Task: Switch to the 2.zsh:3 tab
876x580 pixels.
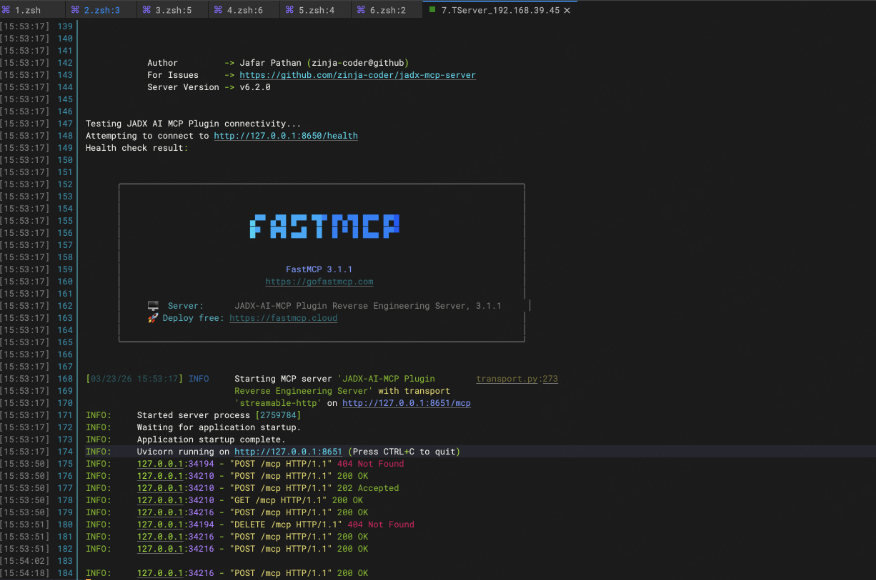Action: click(x=102, y=10)
